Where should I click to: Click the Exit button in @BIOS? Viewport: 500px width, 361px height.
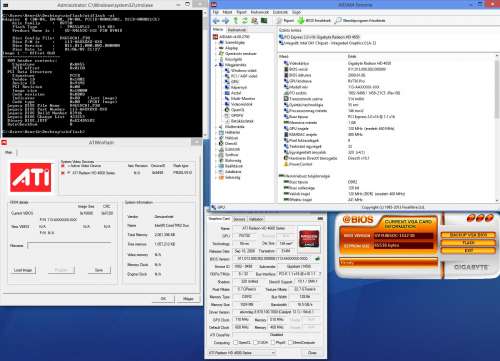click(468, 250)
